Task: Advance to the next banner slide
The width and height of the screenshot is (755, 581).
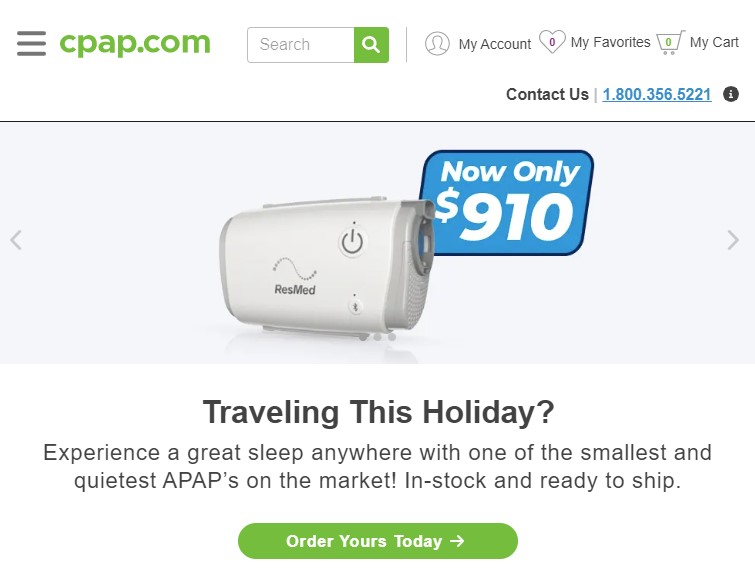Action: pyautogui.click(x=733, y=240)
